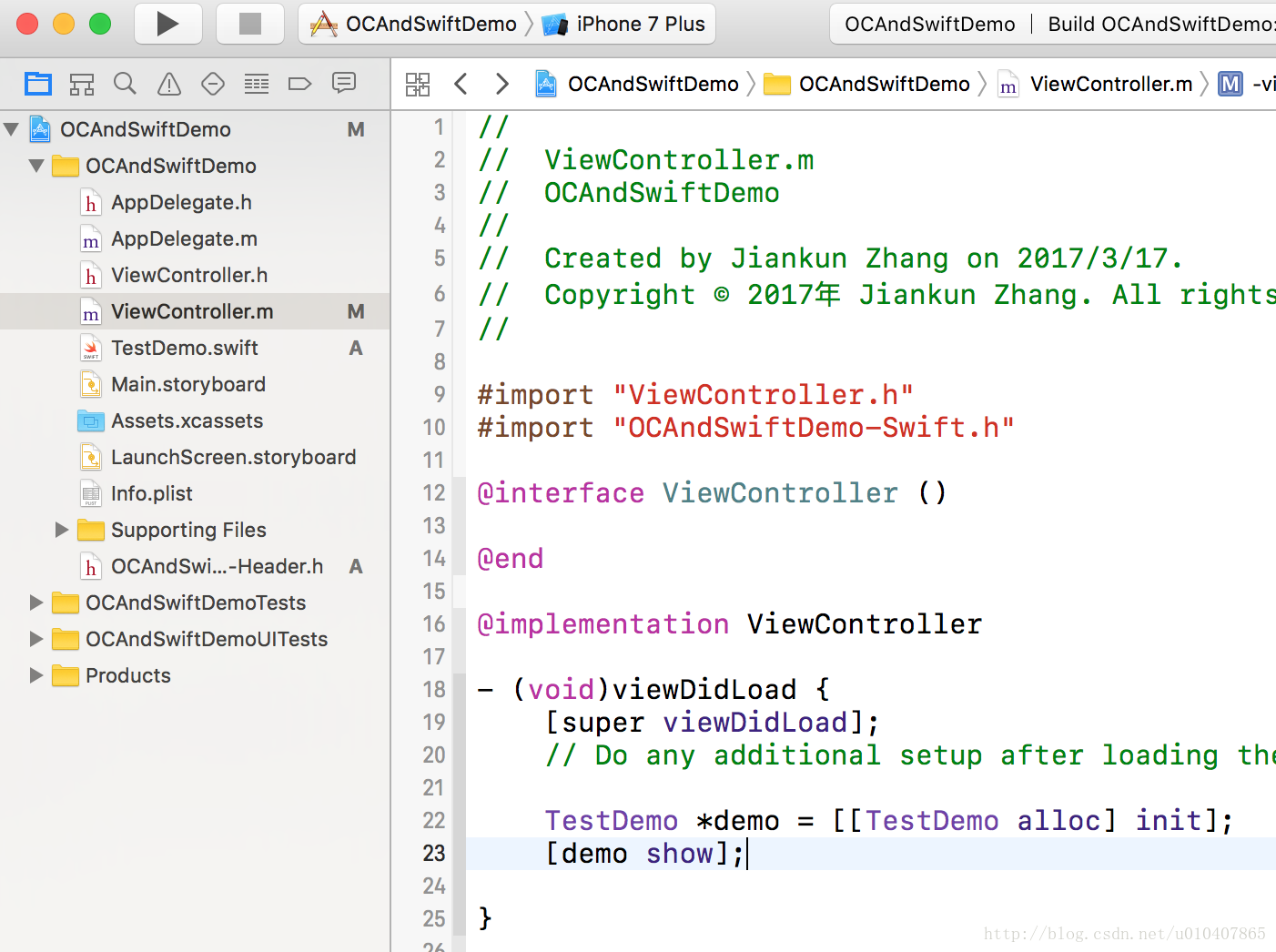Select AppDelegate.h in navigator
This screenshot has height=952, width=1276.
(x=195, y=202)
